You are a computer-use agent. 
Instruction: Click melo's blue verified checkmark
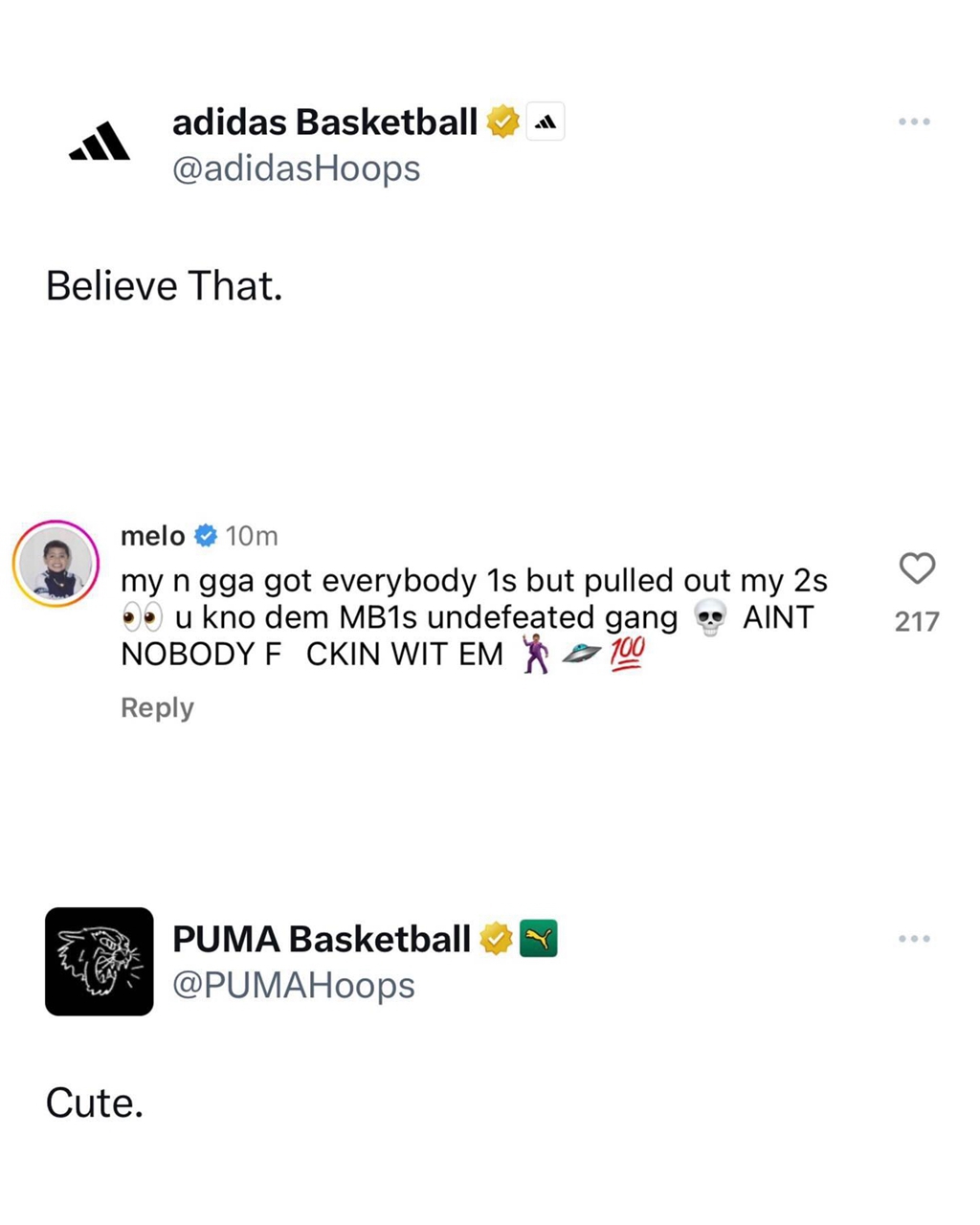(206, 536)
